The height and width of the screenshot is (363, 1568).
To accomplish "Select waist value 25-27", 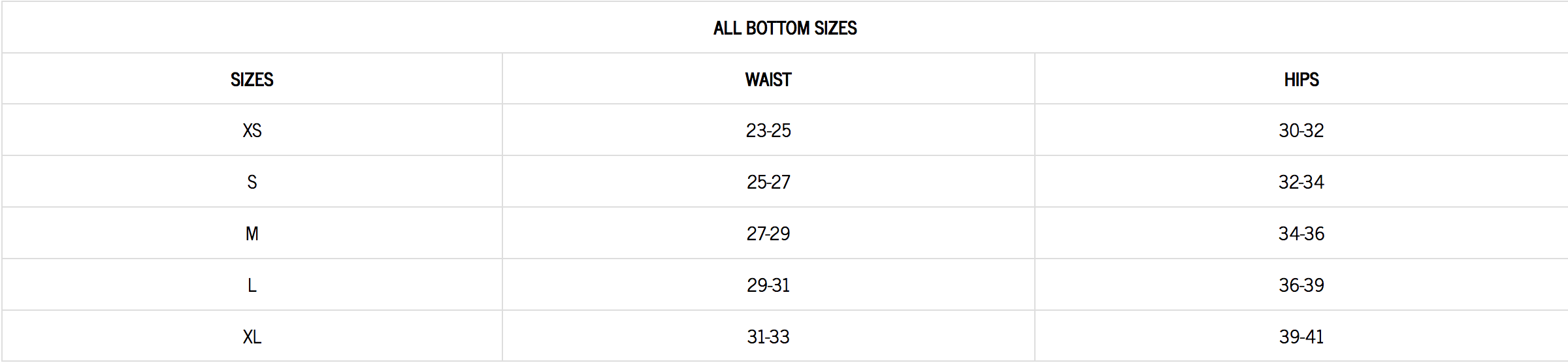I will (x=768, y=182).
